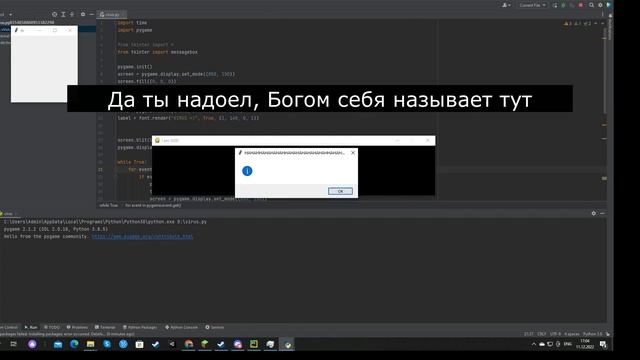Viewport: 640px width, 360px height.
Task: Click the Project panel settings gear
Action: click(x=83, y=14)
